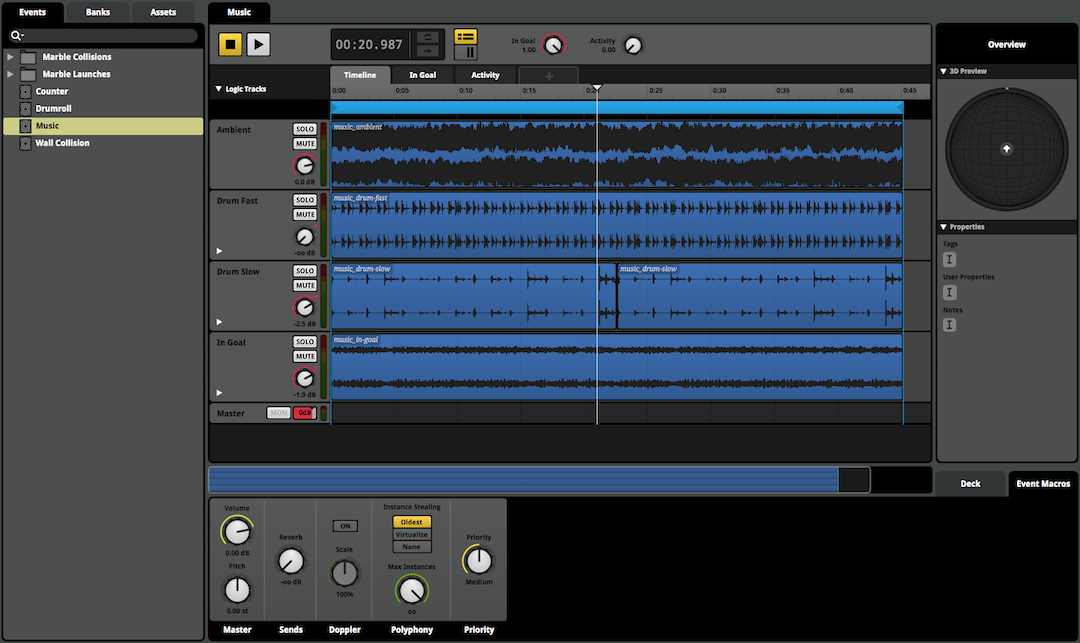Switch to the Assets tab
This screenshot has width=1080, height=643.
[x=163, y=12]
